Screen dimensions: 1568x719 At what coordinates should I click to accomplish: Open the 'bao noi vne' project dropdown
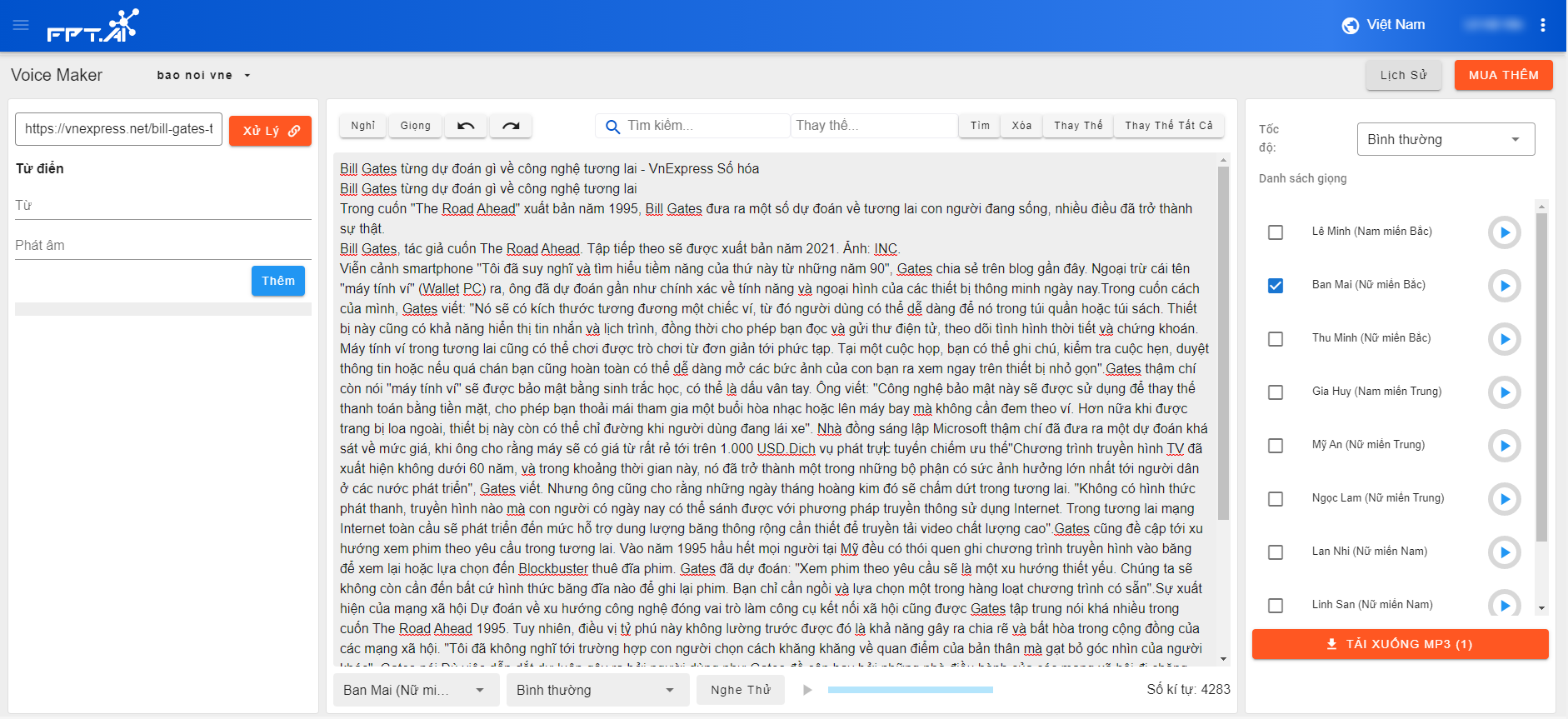[x=204, y=75]
